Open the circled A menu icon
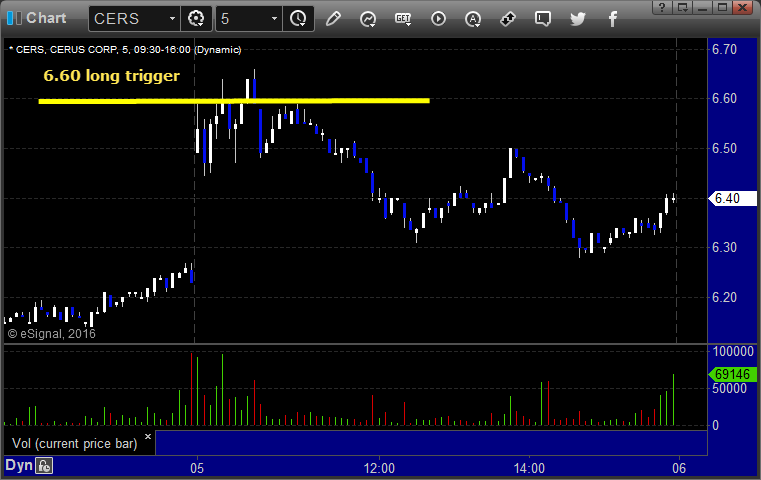 473,19
